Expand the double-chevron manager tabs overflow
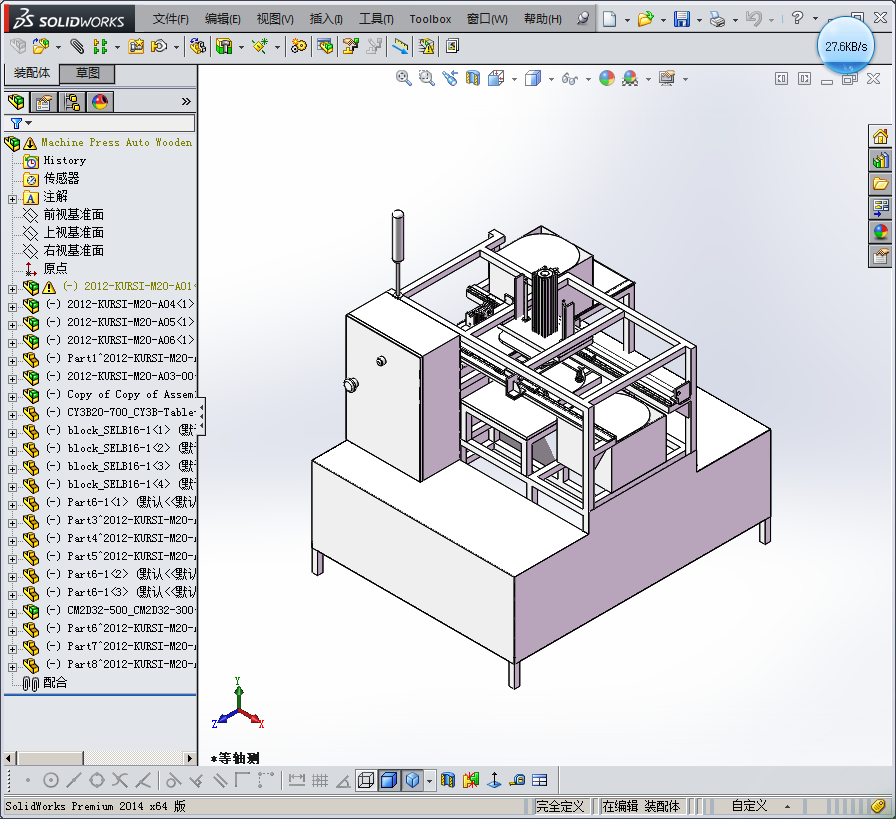Screen dimensions: 896x819 186,102
